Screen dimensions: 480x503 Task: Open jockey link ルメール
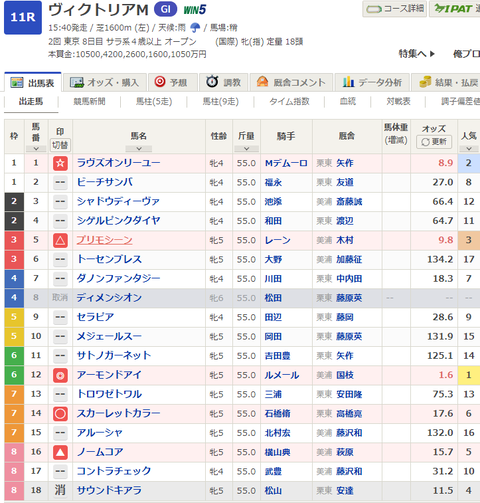point(282,375)
